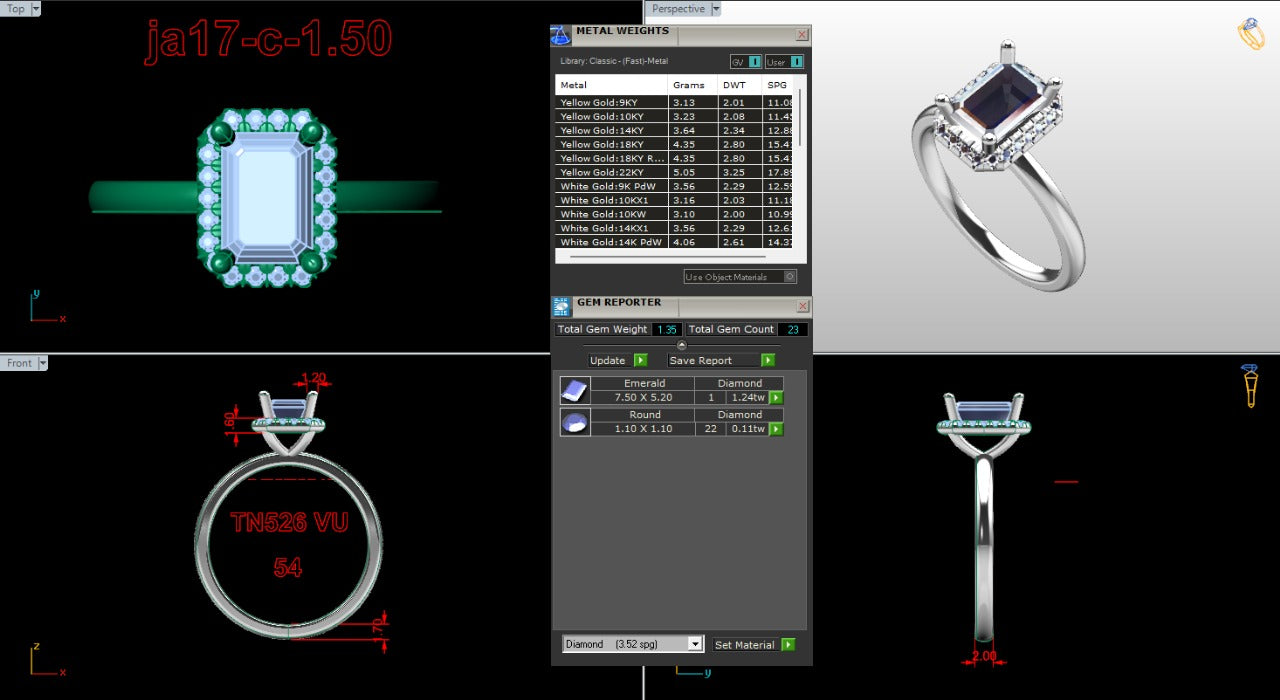1280x700 pixels.
Task: Select the Yellow Gold:18KY row
Action: 674,144
